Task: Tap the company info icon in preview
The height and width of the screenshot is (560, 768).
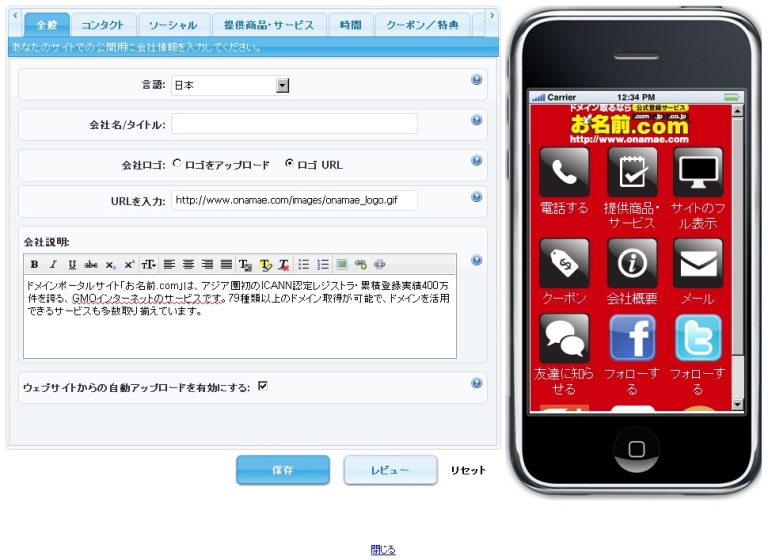Action: (632, 263)
